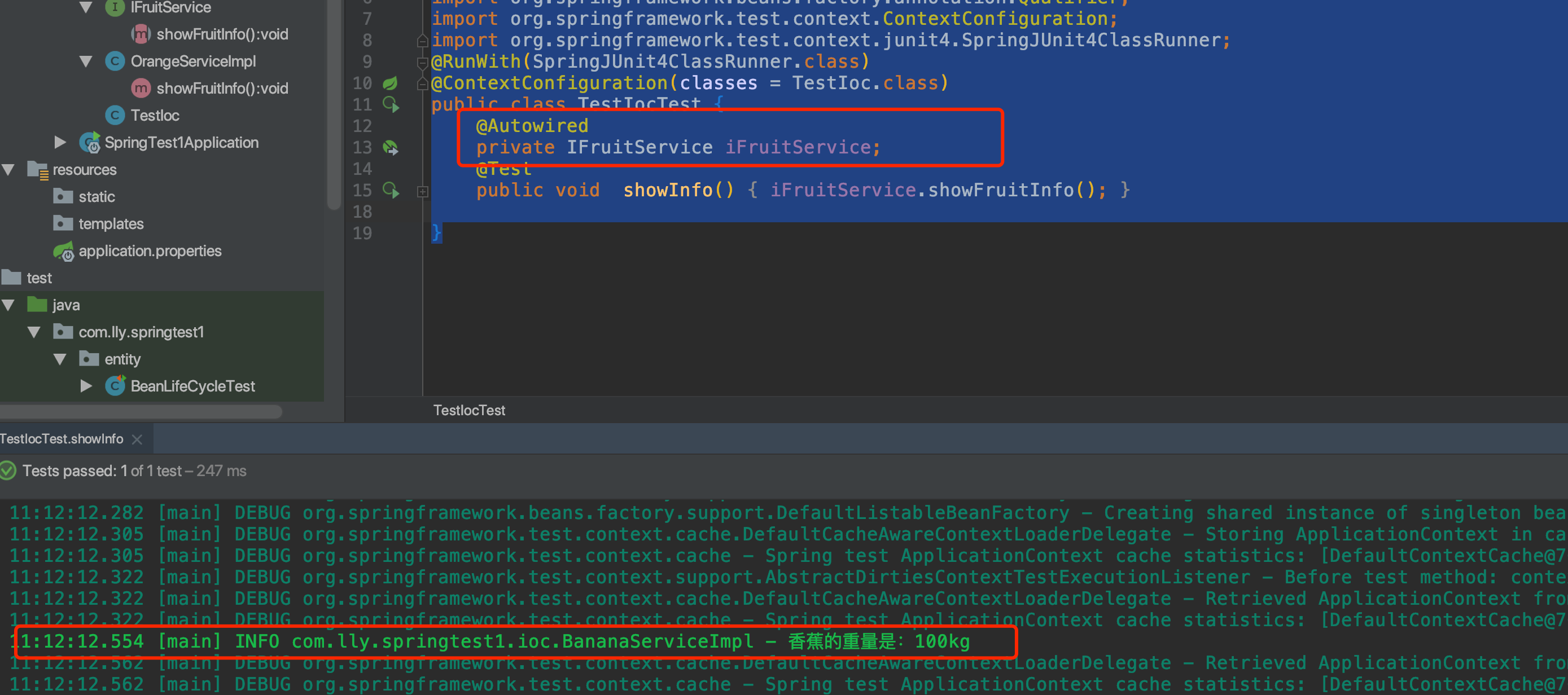Select the templates folder

point(110,224)
